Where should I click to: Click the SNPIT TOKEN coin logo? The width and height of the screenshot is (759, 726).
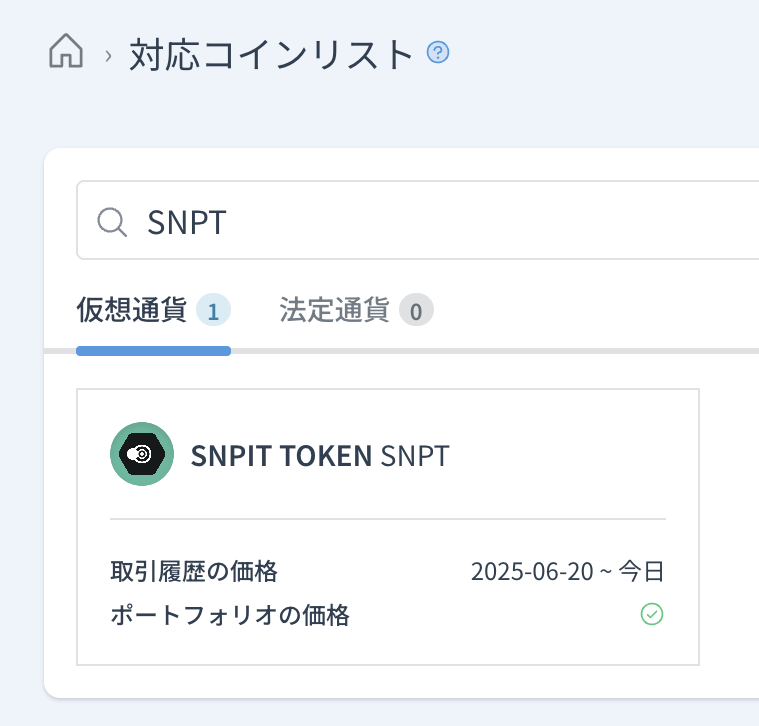pyautogui.click(x=142, y=454)
